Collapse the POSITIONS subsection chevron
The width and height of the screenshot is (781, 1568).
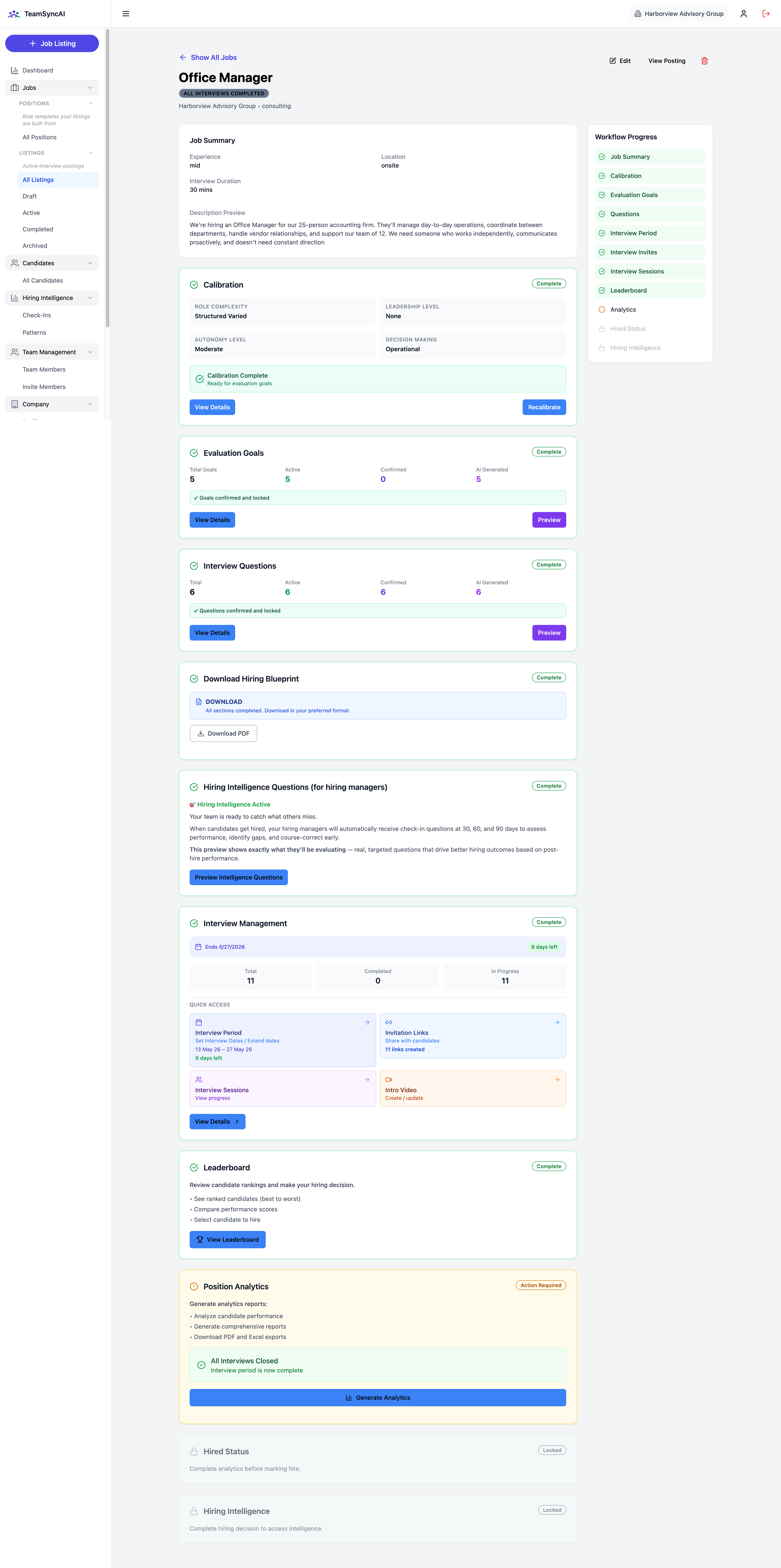coord(91,104)
